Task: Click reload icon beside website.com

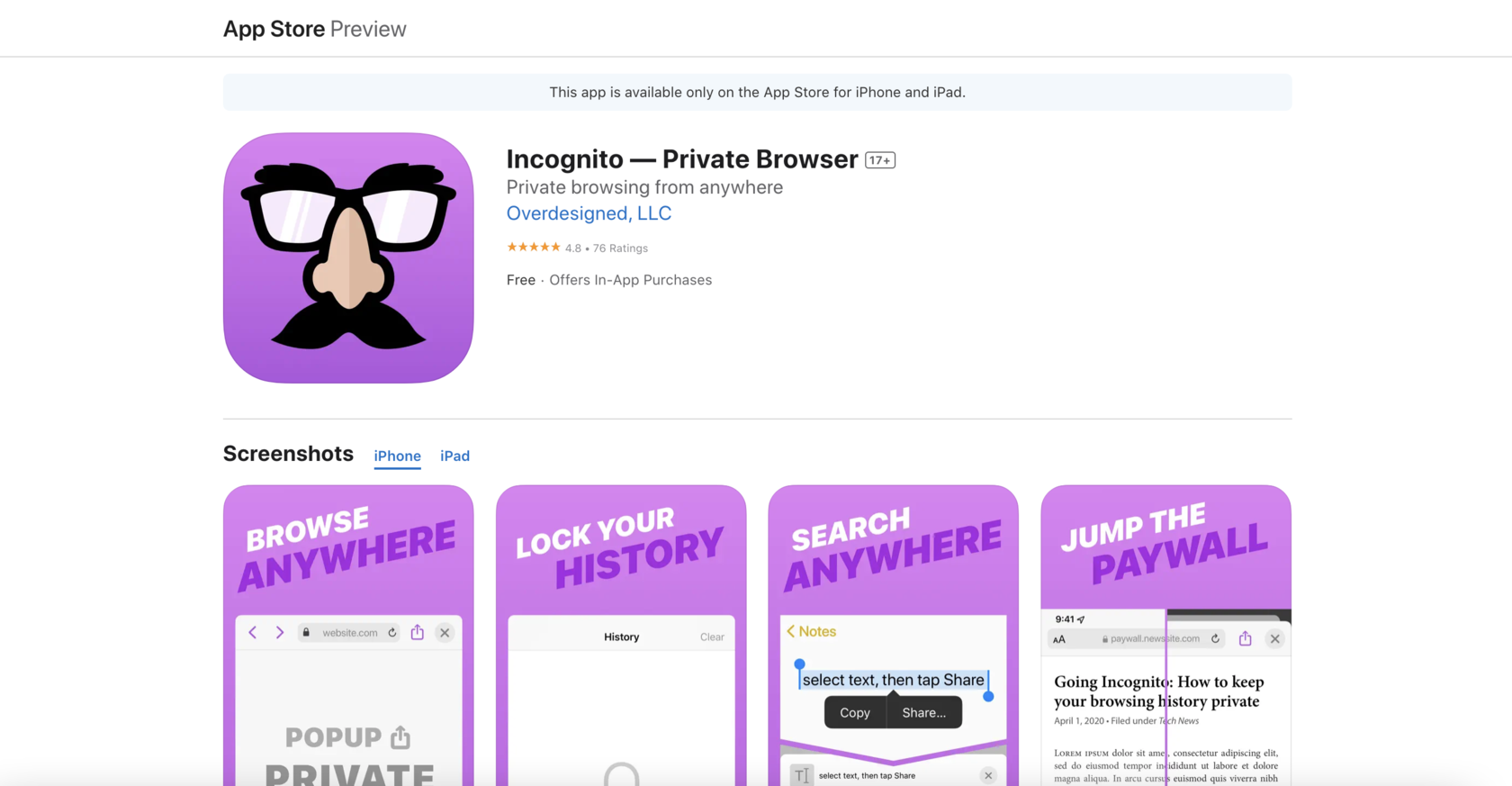Action: (392, 633)
